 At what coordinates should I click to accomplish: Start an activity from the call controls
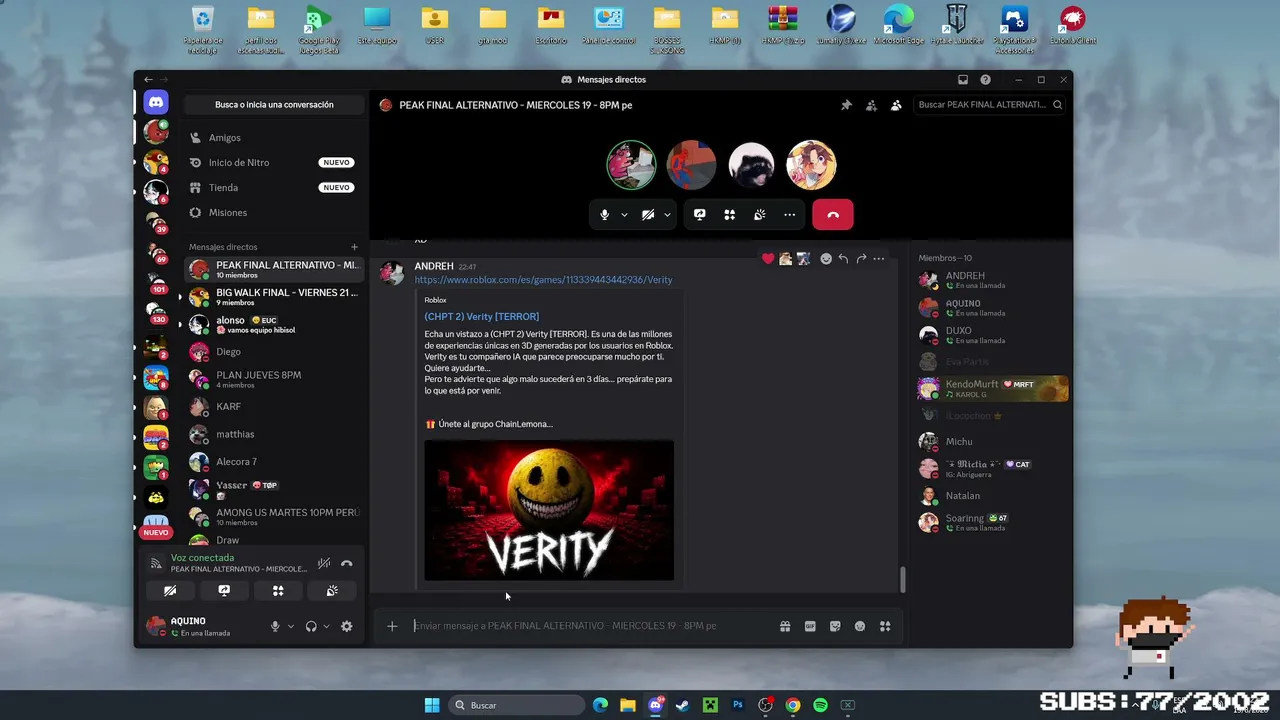coord(730,214)
